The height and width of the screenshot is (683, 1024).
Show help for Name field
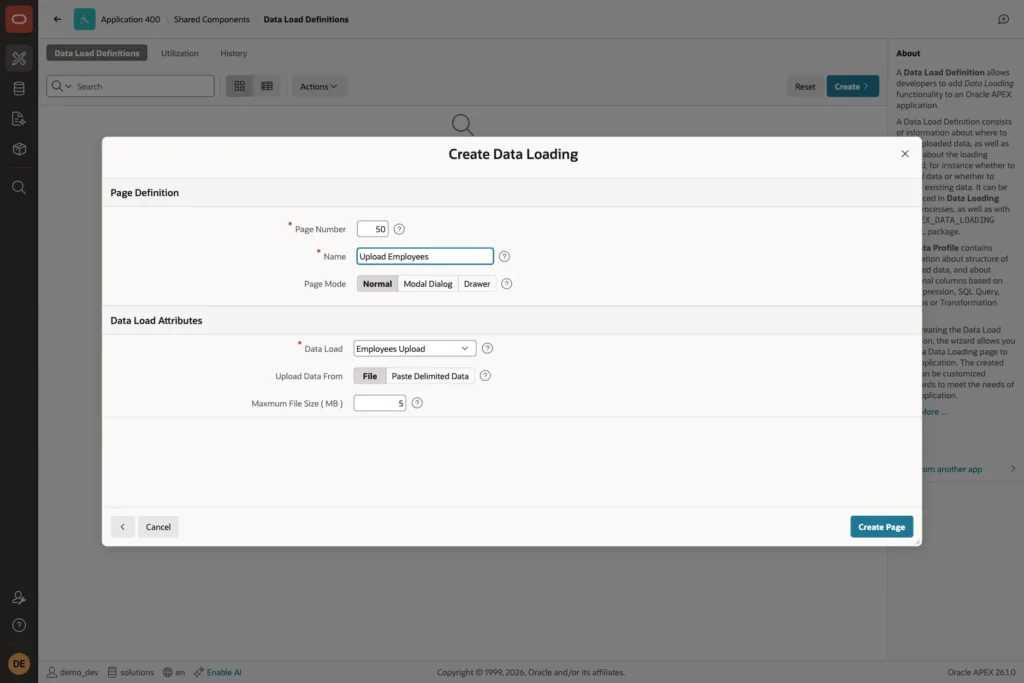pyautogui.click(x=504, y=257)
